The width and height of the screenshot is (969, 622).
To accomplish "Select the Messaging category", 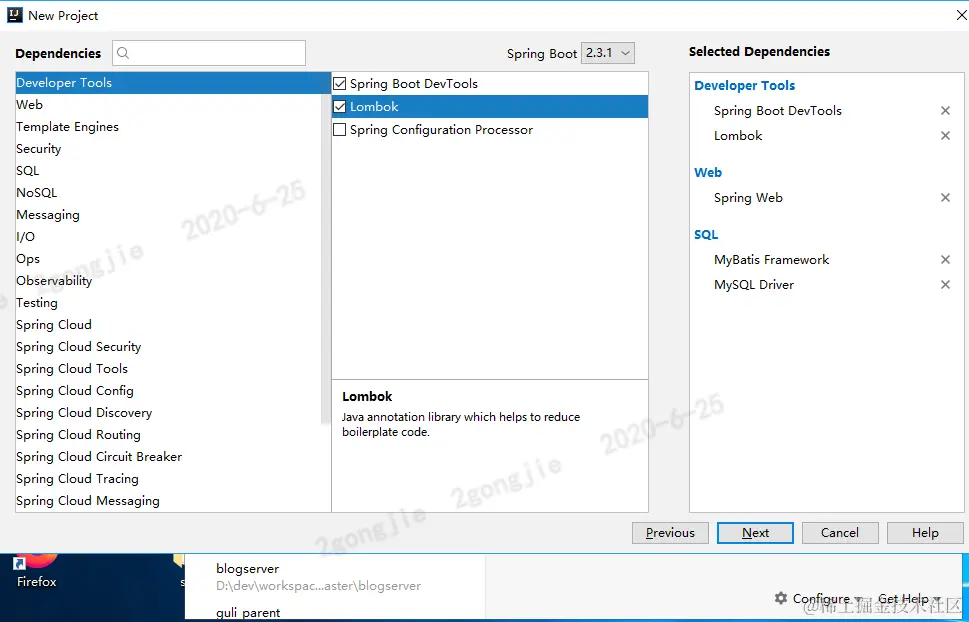I will [x=169, y=215].
